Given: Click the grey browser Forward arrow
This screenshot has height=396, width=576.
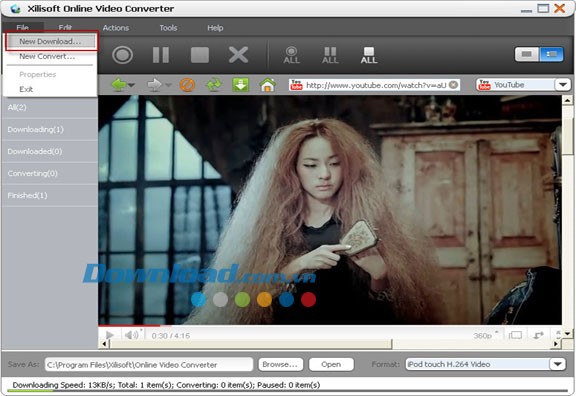Looking at the screenshot, I should [154, 85].
